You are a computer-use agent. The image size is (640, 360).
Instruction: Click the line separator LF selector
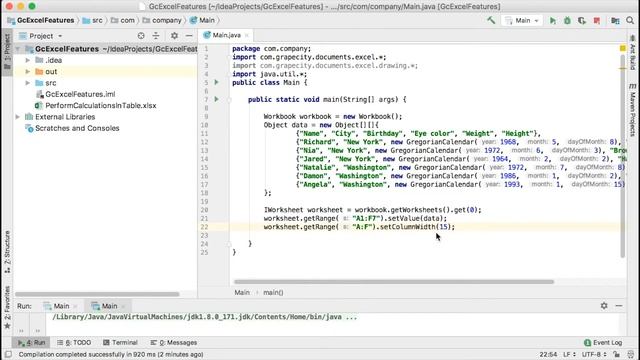tap(569, 354)
